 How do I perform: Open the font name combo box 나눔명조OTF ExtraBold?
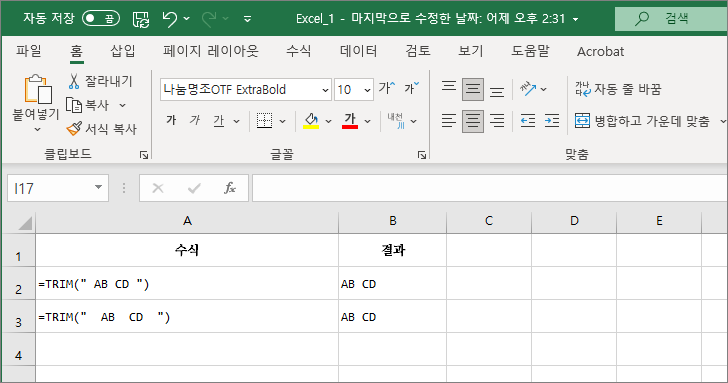click(x=246, y=90)
